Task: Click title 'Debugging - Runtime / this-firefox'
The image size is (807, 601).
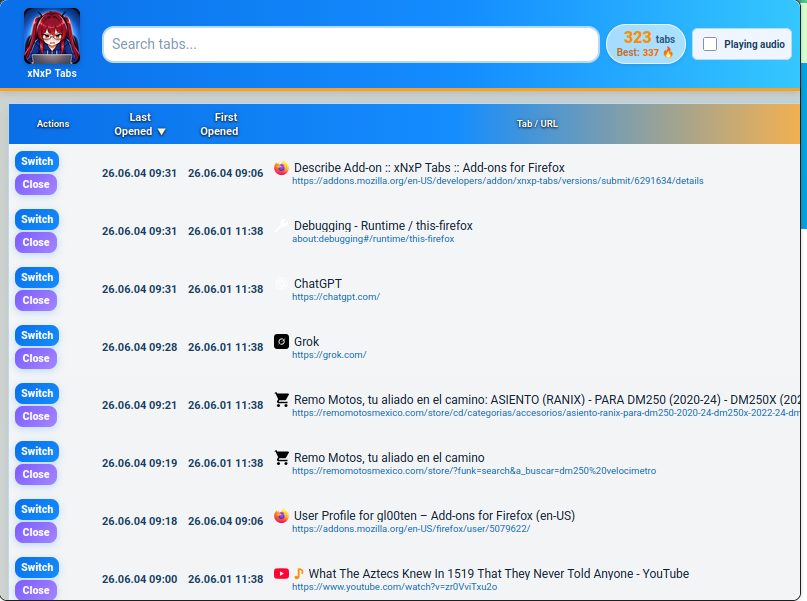Action: click(383, 226)
